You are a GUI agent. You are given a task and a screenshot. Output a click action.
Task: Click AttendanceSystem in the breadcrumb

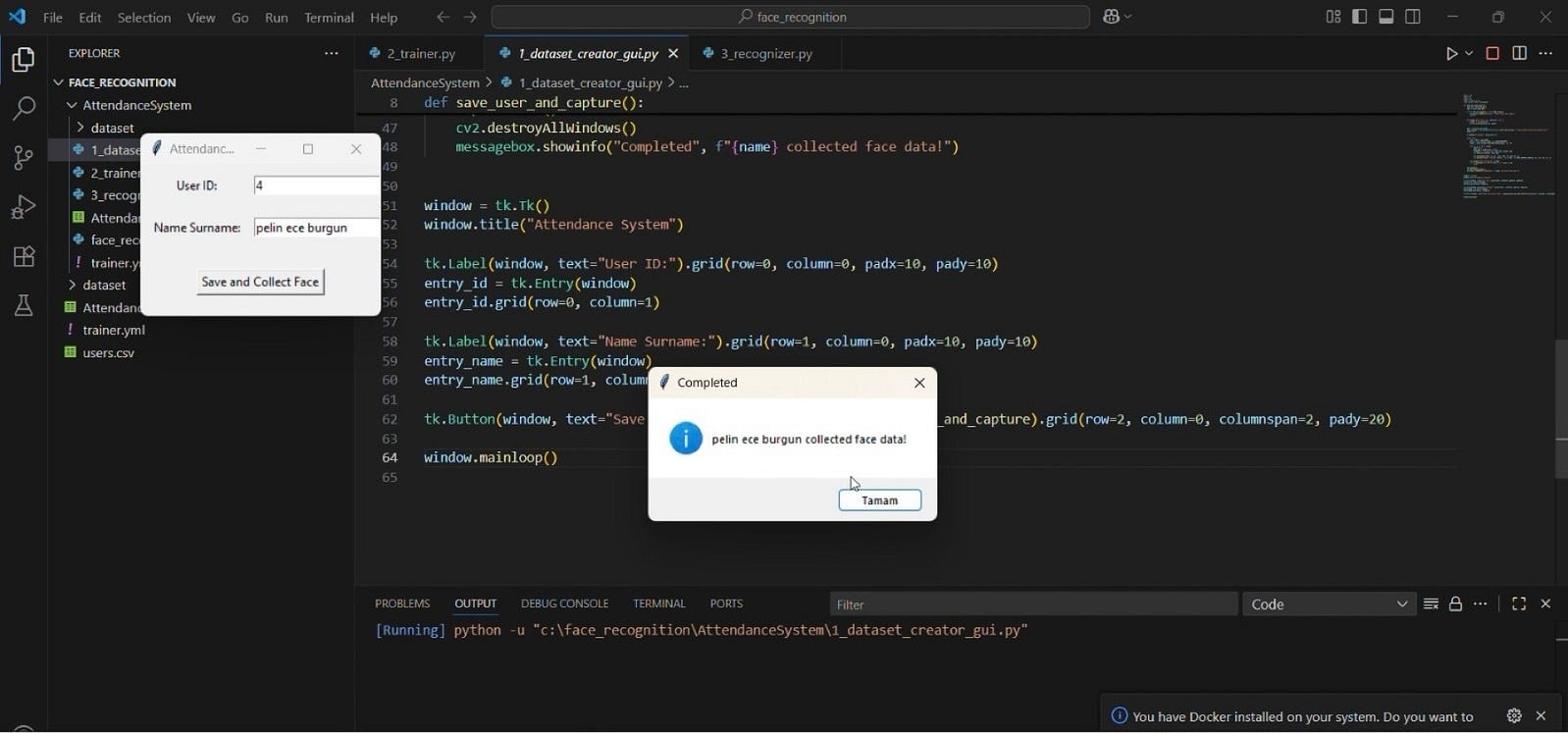coord(425,83)
